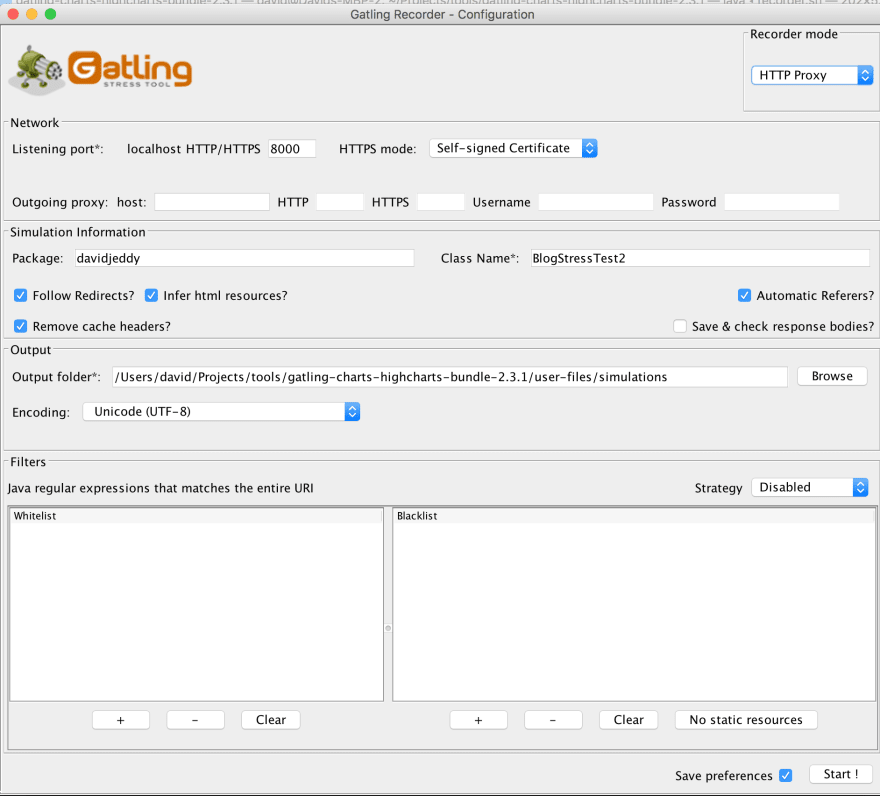Click the Outgoing proxy host field
Screen dimensions: 880x796
pyautogui.click(x=212, y=202)
